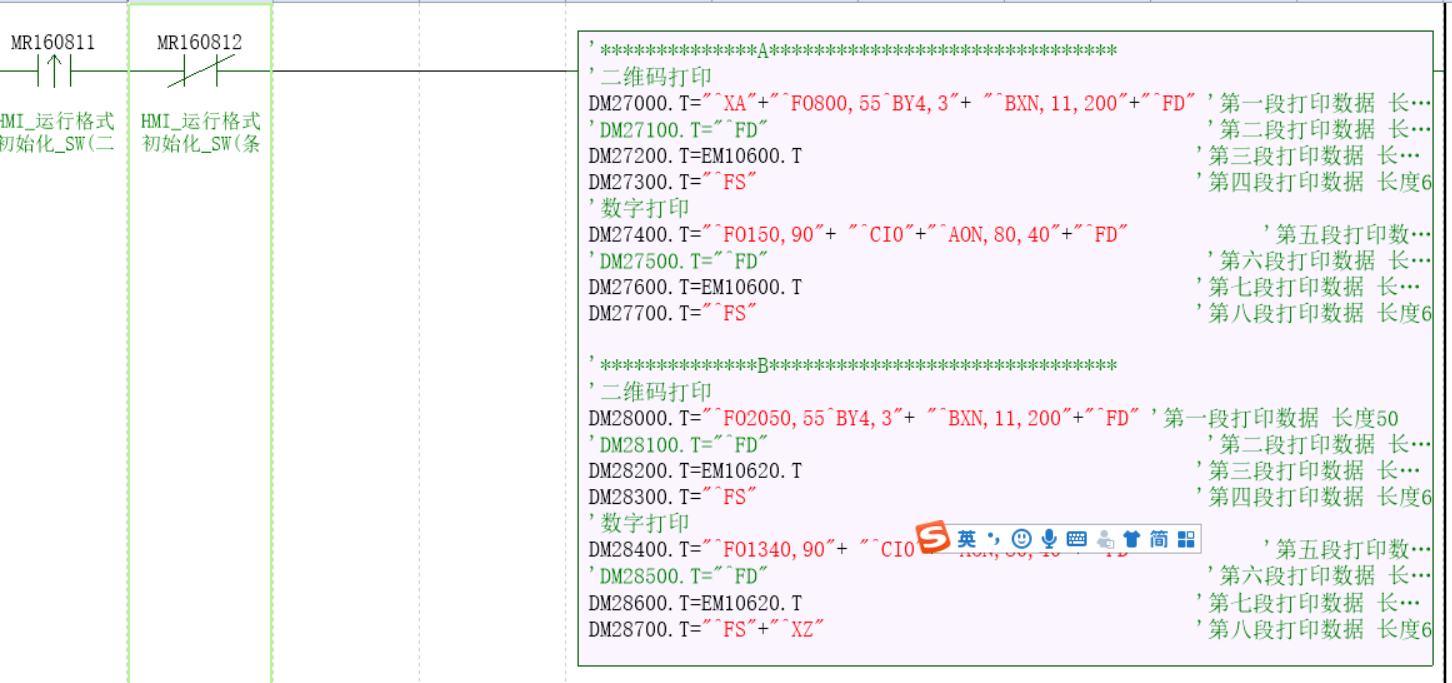Open the four-square toolbox icon

(1186, 539)
